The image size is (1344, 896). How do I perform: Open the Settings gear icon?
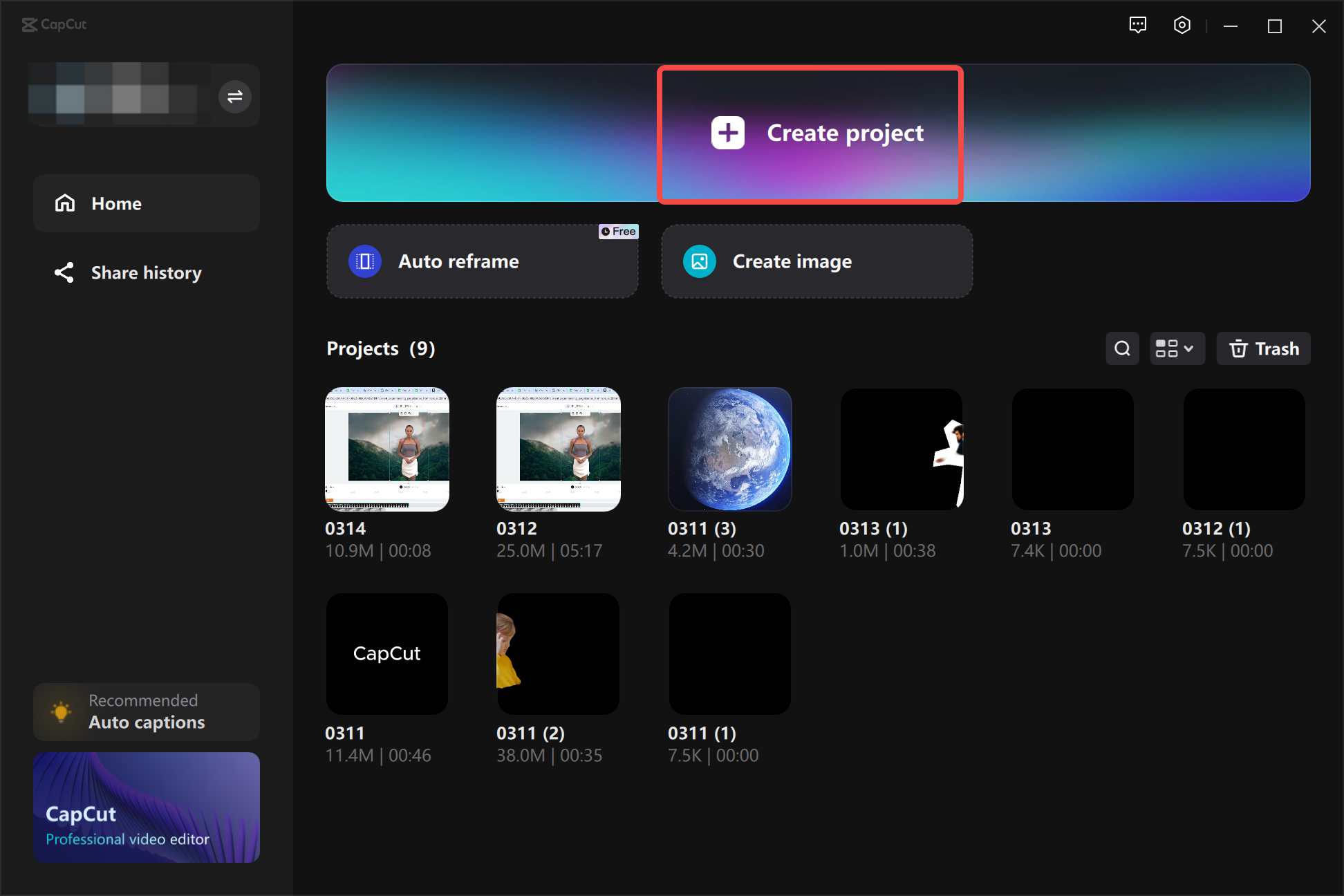[x=1182, y=25]
